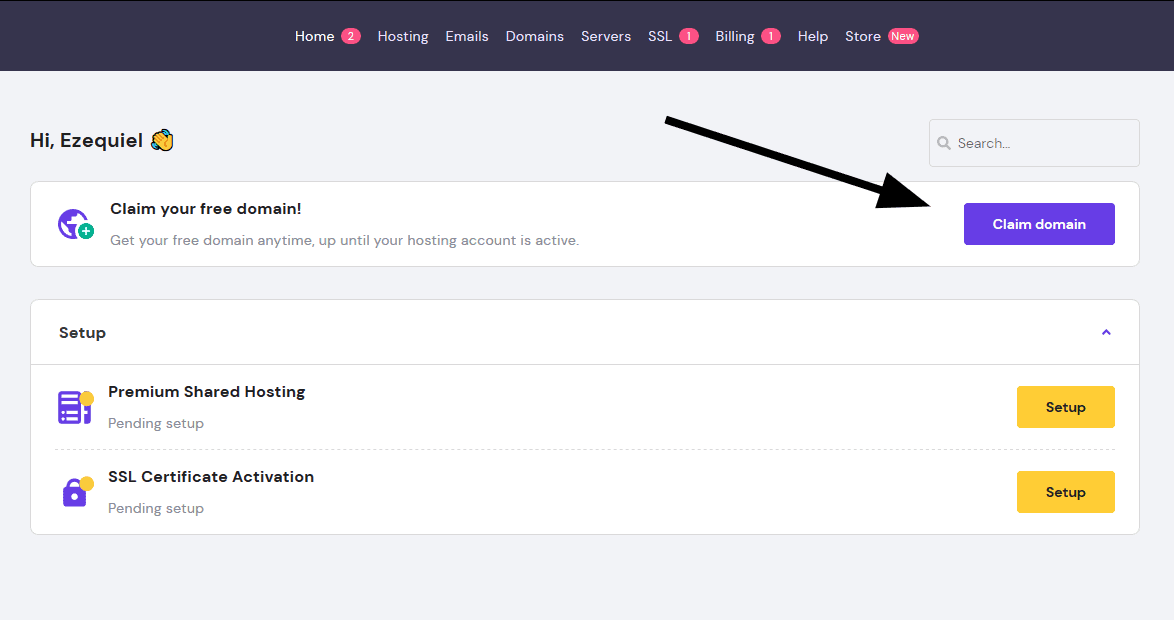Click the Premium Shared Hosting server icon

pos(76,407)
